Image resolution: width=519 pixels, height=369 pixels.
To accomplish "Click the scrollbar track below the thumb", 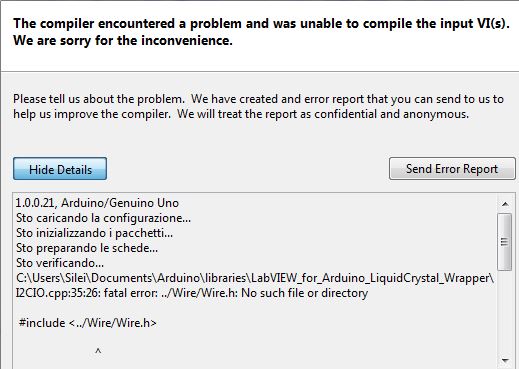I will point(505,312).
